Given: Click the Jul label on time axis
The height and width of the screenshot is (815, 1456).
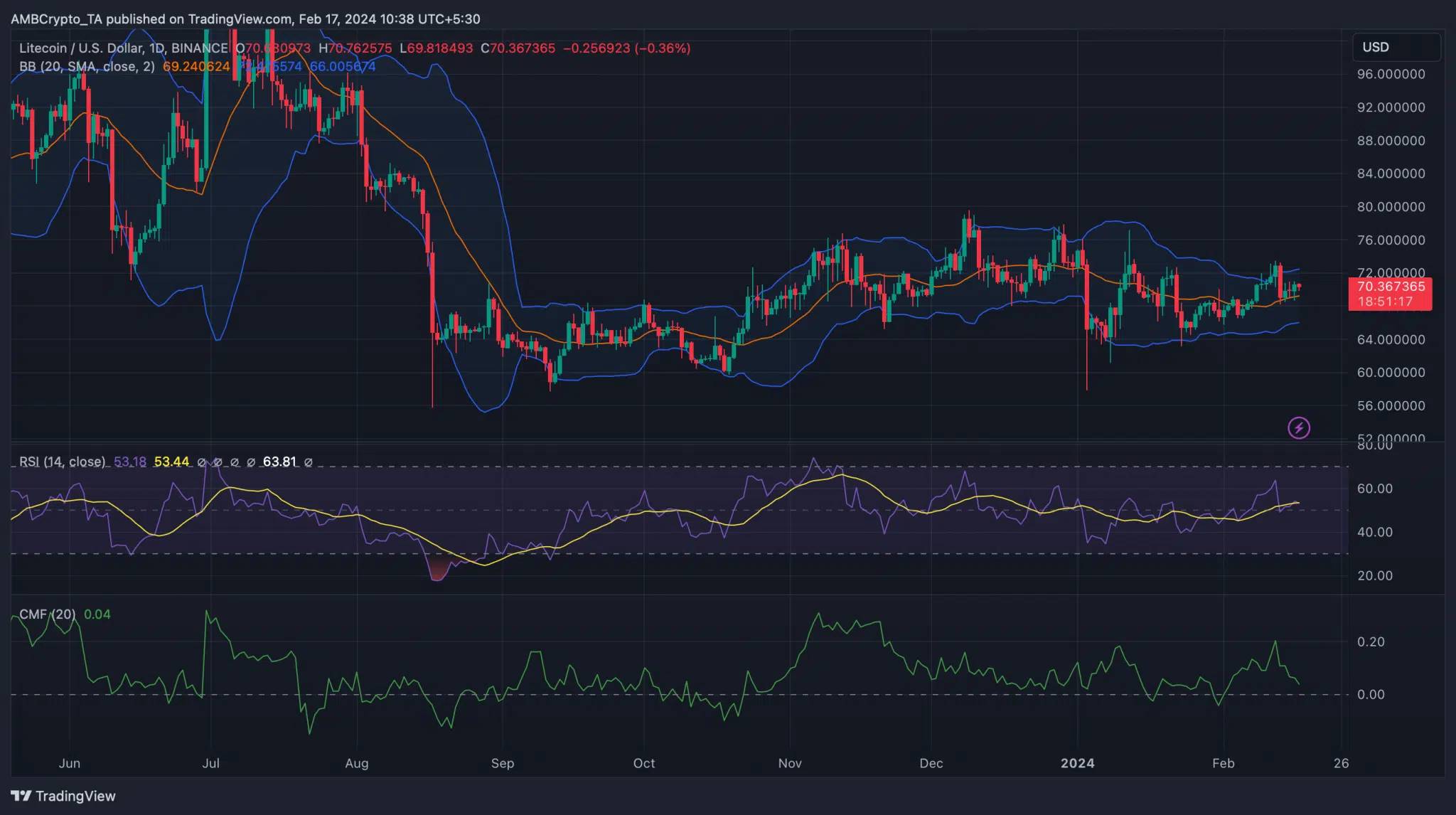Looking at the screenshot, I should point(210,763).
